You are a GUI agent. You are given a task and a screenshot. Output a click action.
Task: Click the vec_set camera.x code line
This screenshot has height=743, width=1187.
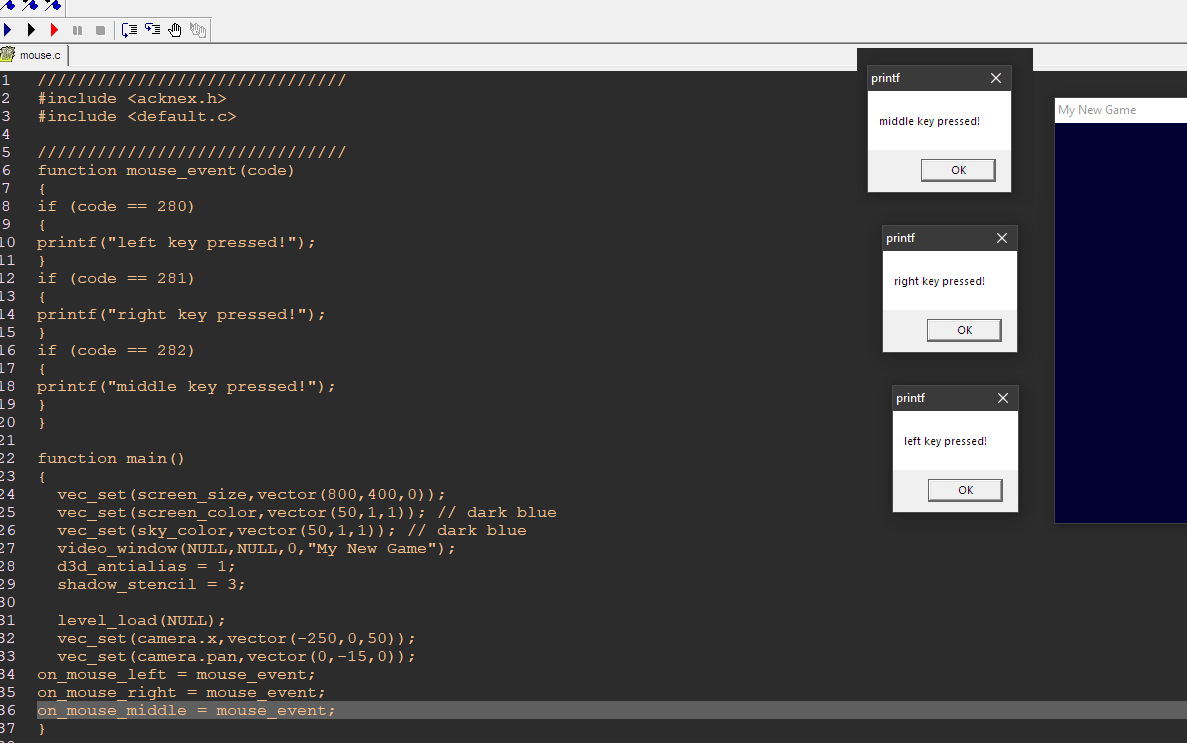click(x=236, y=638)
